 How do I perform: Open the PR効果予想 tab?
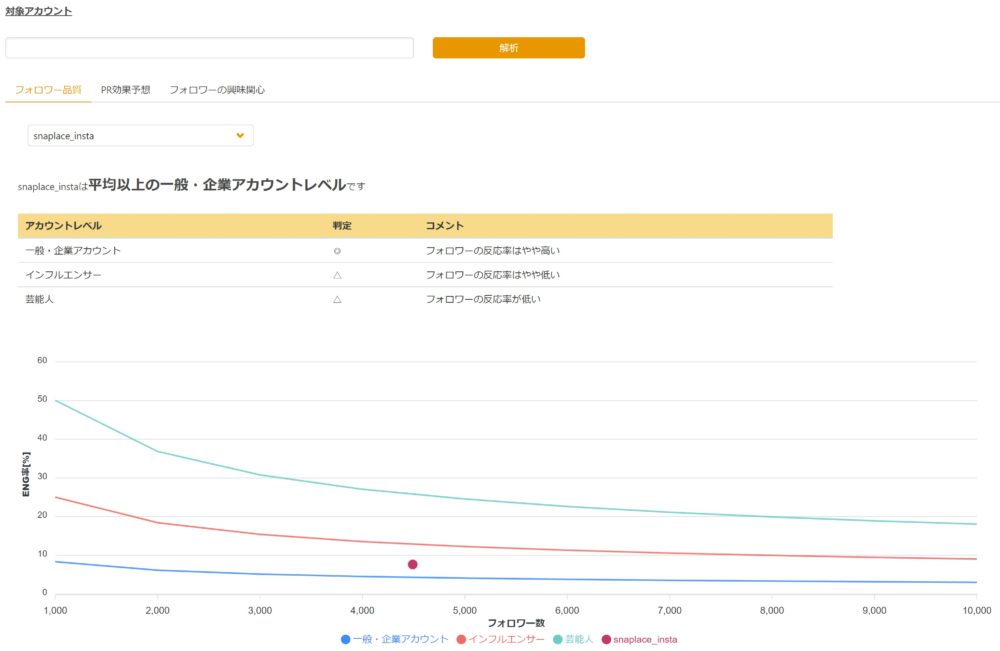(125, 90)
